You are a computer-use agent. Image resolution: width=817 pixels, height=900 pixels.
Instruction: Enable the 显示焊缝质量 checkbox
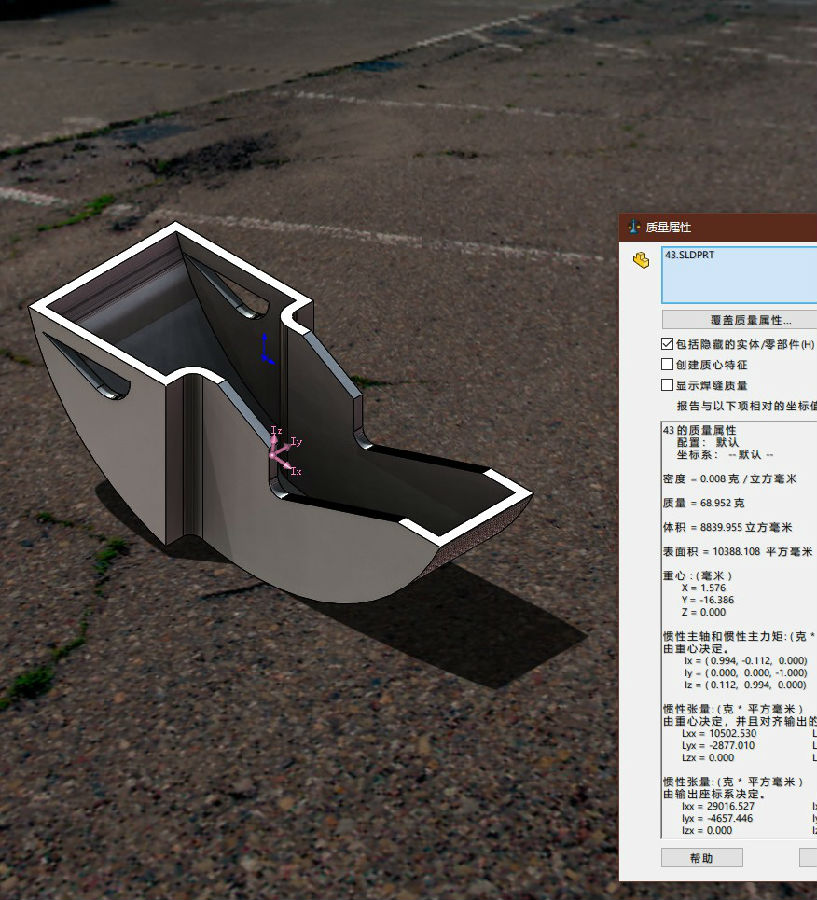(x=667, y=385)
